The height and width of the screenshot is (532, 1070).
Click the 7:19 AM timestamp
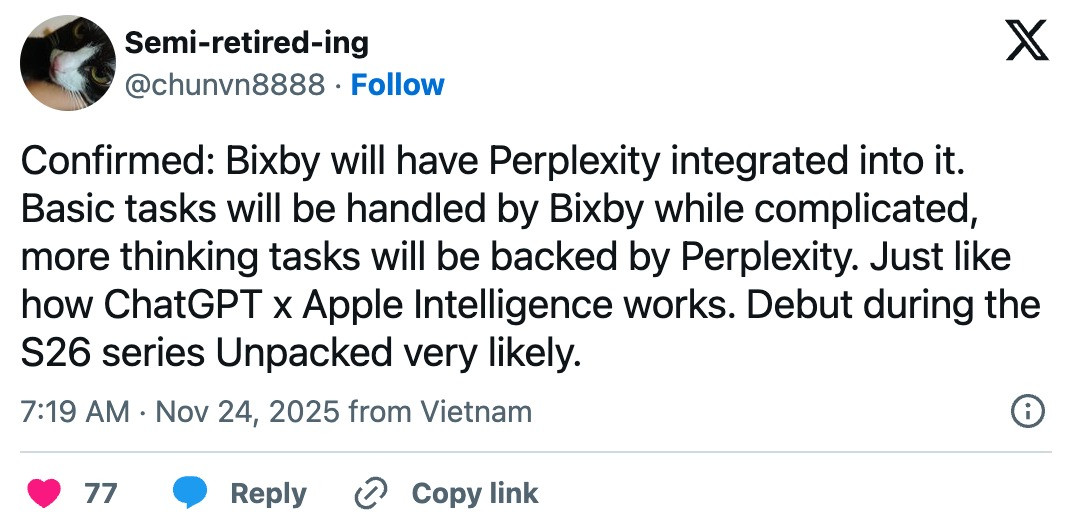click(74, 411)
